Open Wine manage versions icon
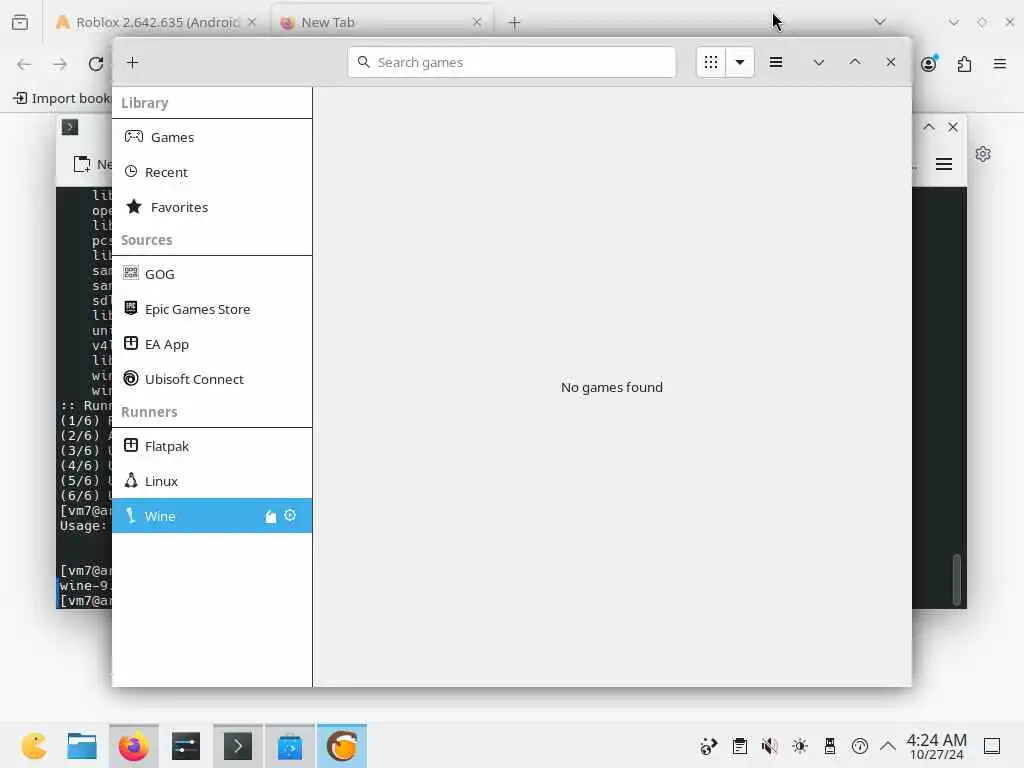 270,517
